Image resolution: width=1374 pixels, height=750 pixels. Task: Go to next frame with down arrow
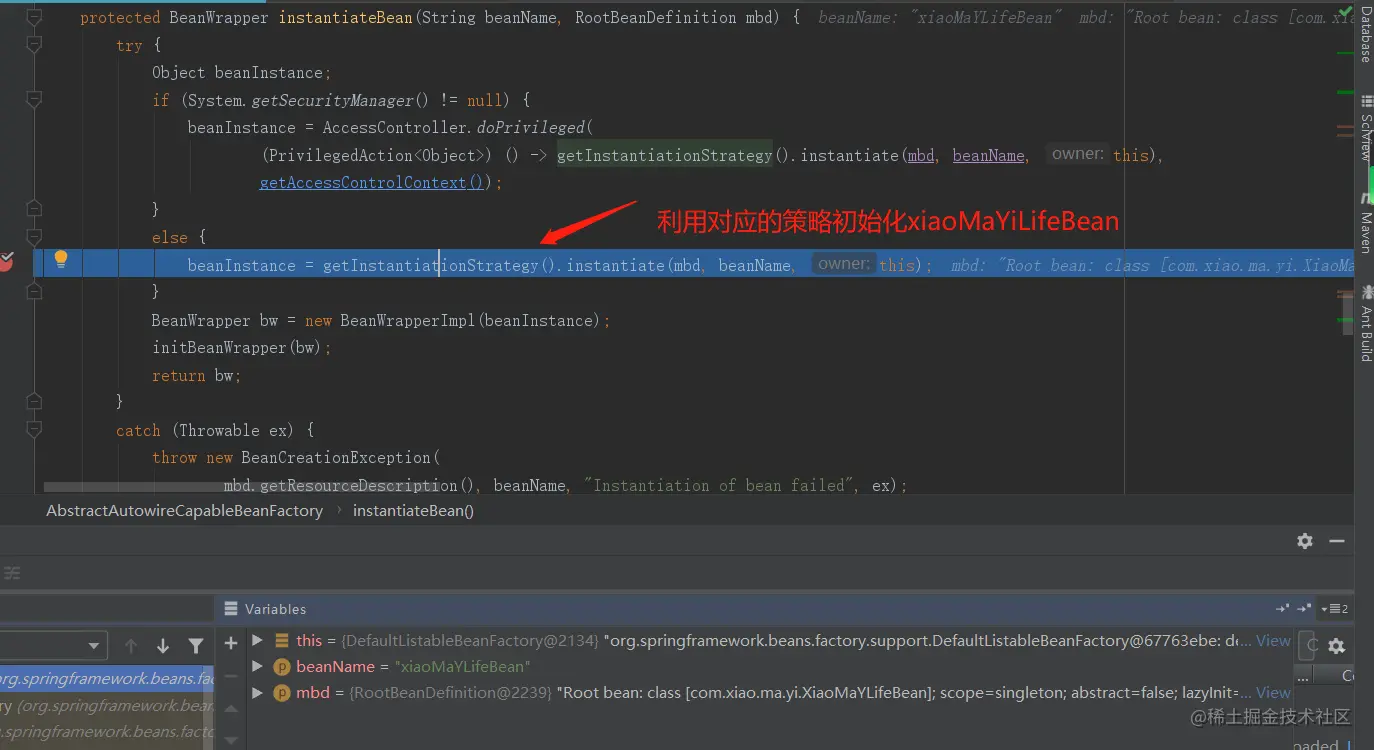click(x=163, y=646)
